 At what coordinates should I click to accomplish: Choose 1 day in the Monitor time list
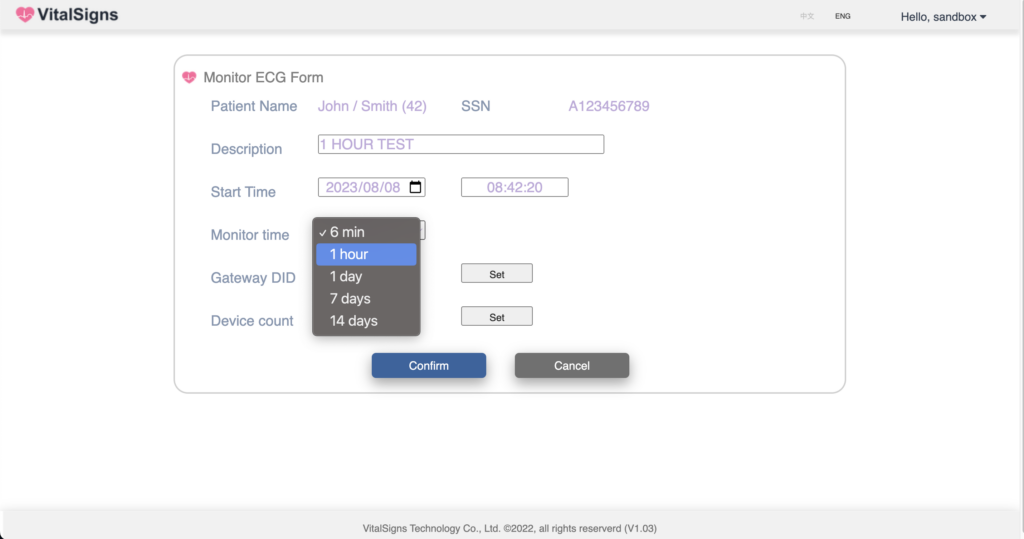(366, 276)
